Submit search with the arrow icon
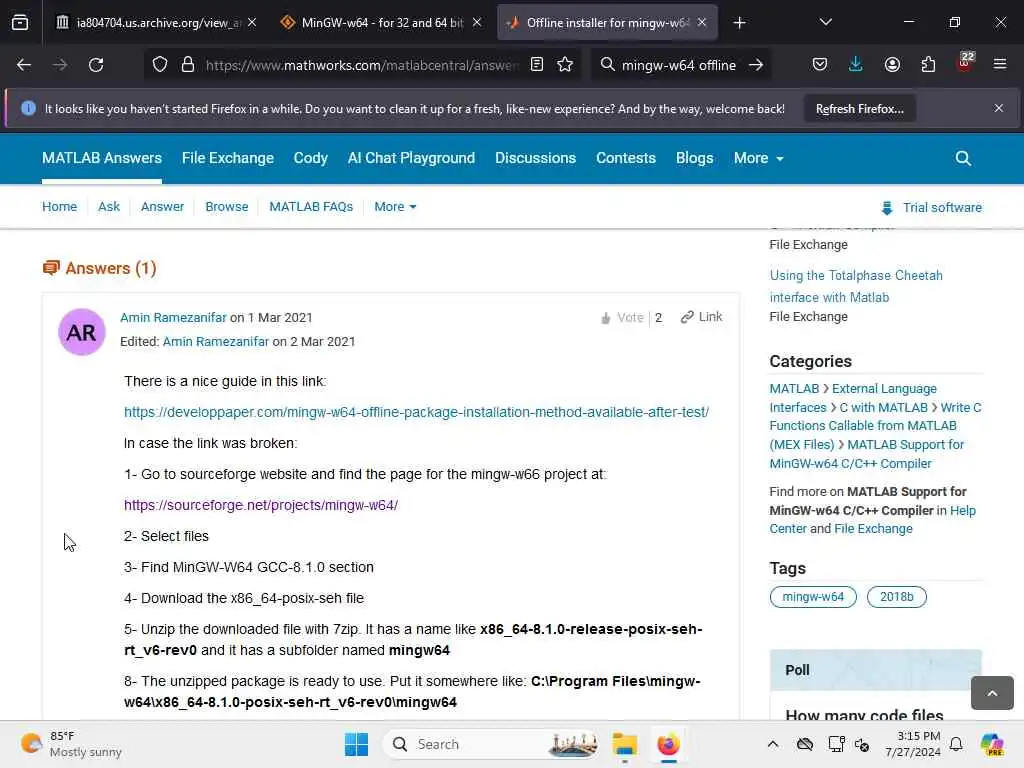This screenshot has width=1024, height=768. coord(756,65)
